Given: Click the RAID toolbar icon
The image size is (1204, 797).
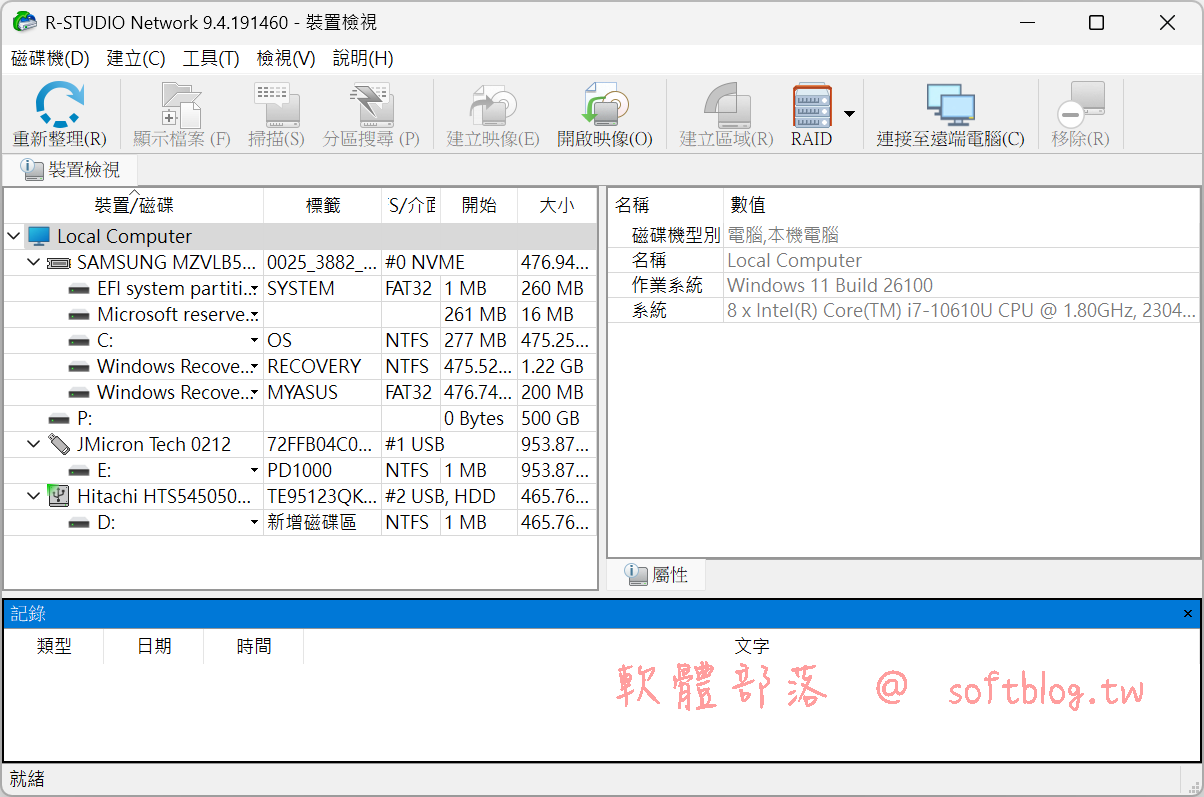Looking at the screenshot, I should tap(811, 105).
